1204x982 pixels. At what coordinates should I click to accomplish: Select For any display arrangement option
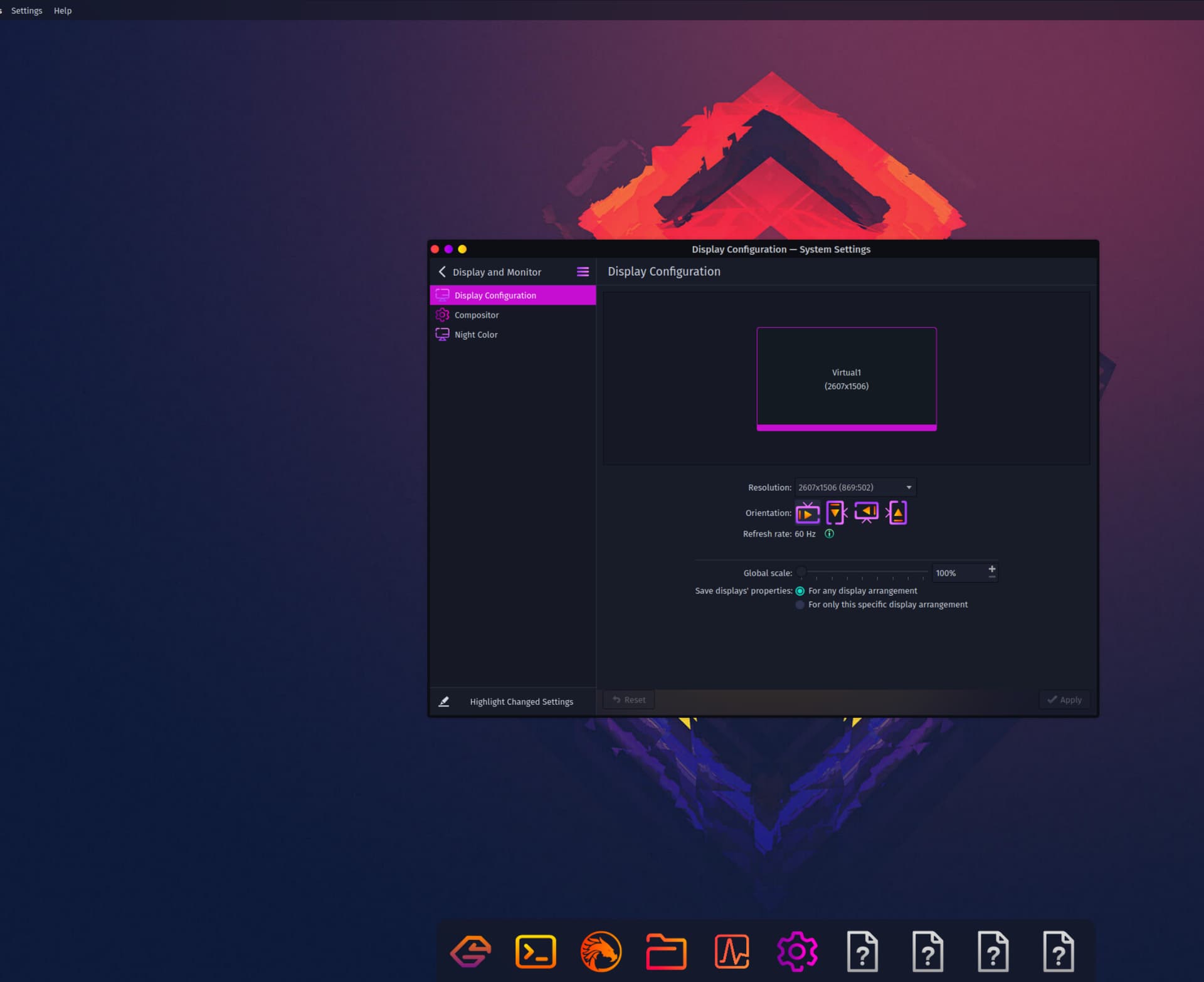[x=856, y=591]
